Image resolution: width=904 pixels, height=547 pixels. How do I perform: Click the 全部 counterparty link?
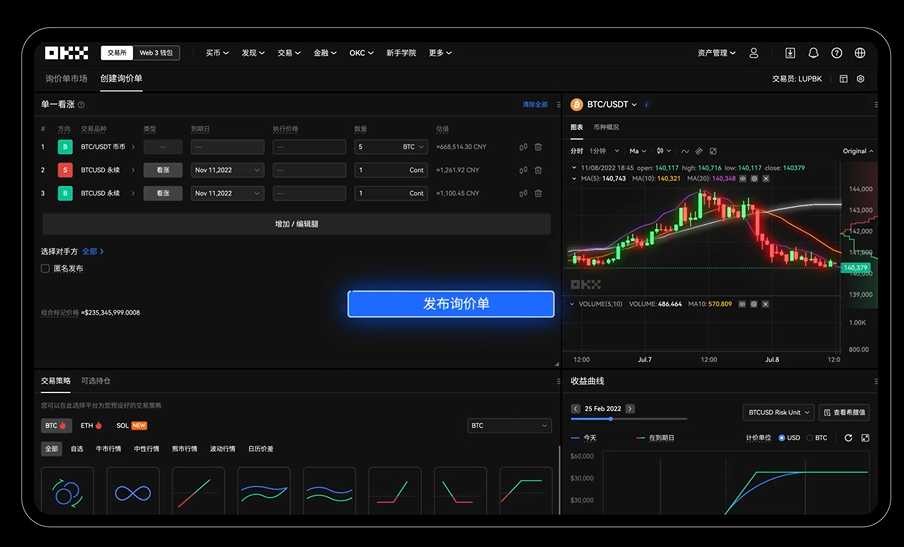coord(93,252)
